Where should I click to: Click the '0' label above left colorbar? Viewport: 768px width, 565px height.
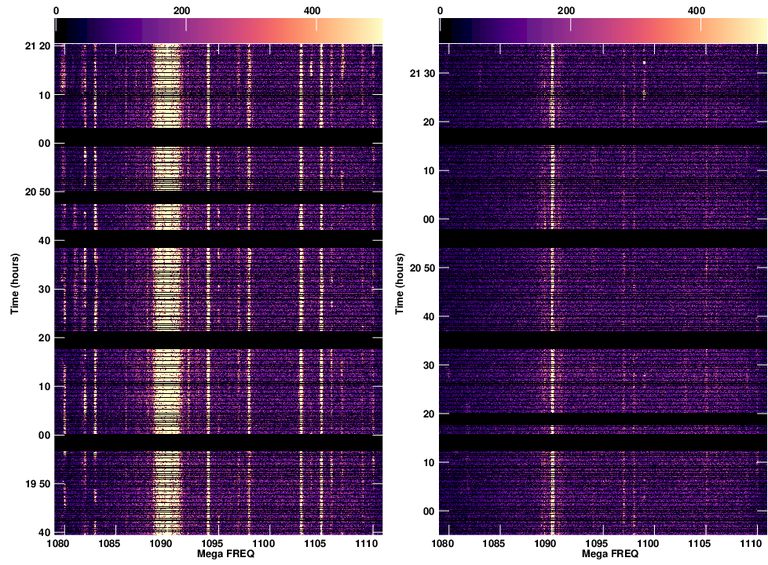click(x=56, y=10)
